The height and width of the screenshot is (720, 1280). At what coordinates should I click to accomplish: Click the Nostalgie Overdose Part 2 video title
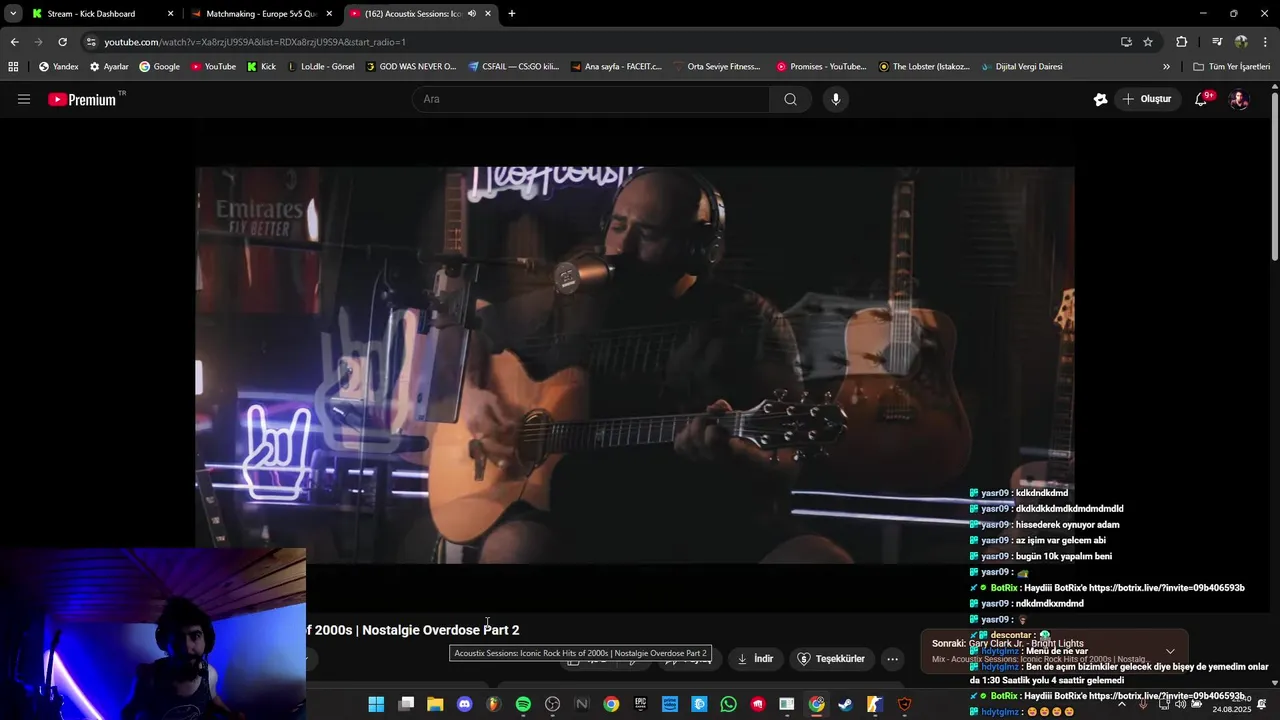click(x=413, y=630)
